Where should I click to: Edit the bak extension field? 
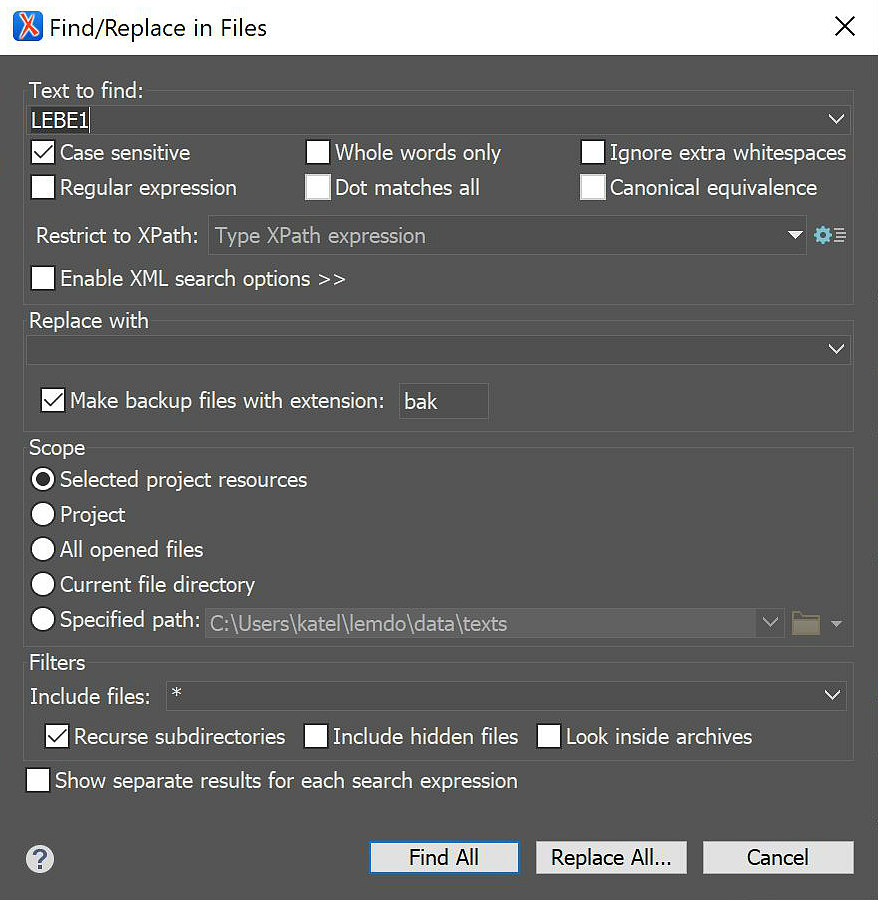[443, 401]
